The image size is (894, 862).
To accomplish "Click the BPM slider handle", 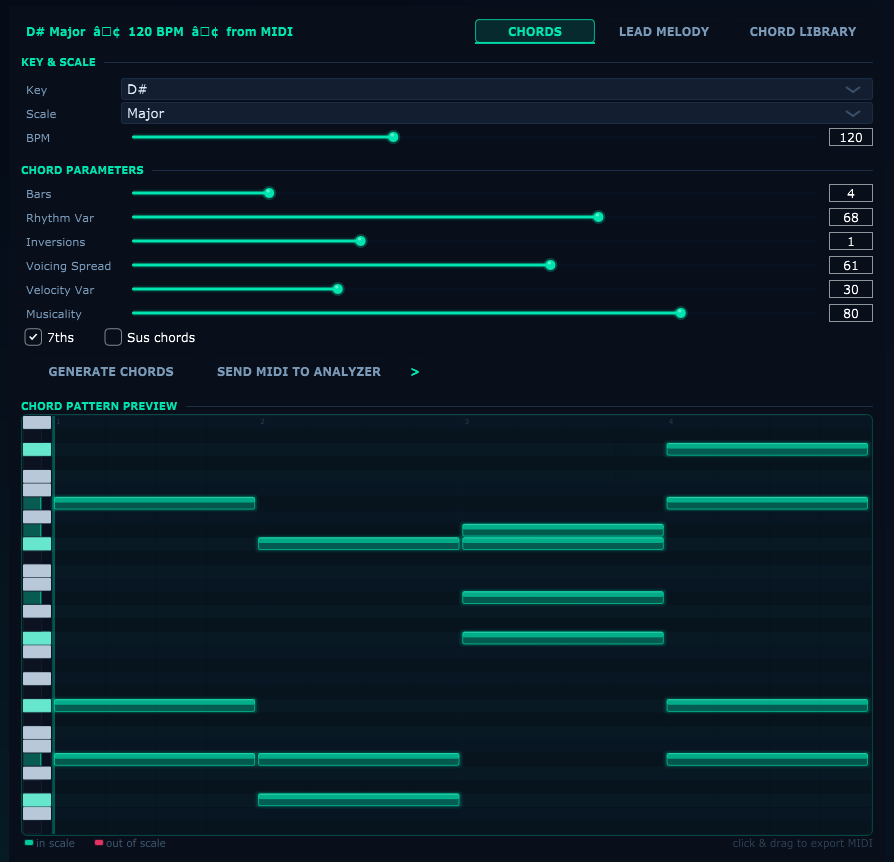I will coord(393,137).
